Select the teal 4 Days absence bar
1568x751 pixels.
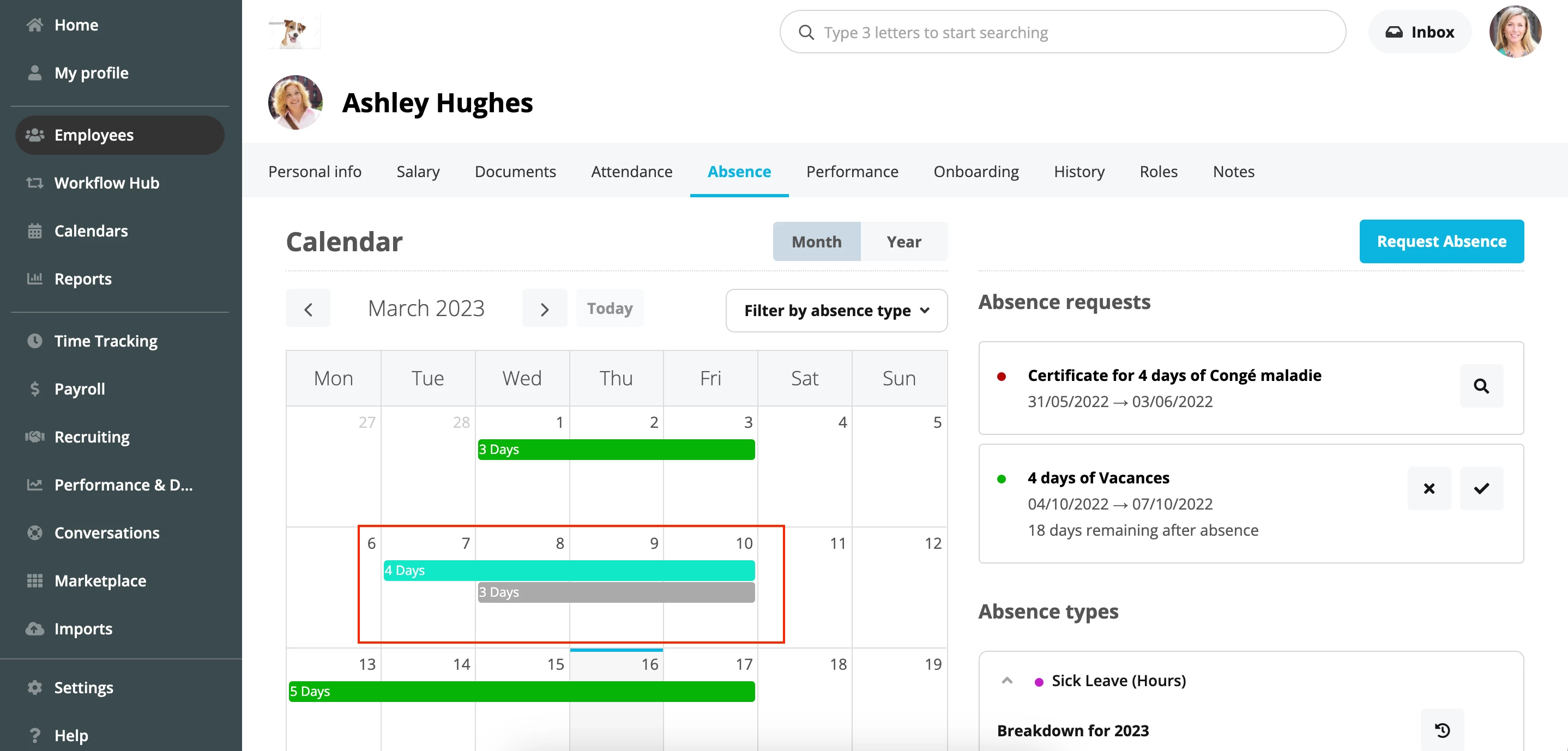(569, 571)
